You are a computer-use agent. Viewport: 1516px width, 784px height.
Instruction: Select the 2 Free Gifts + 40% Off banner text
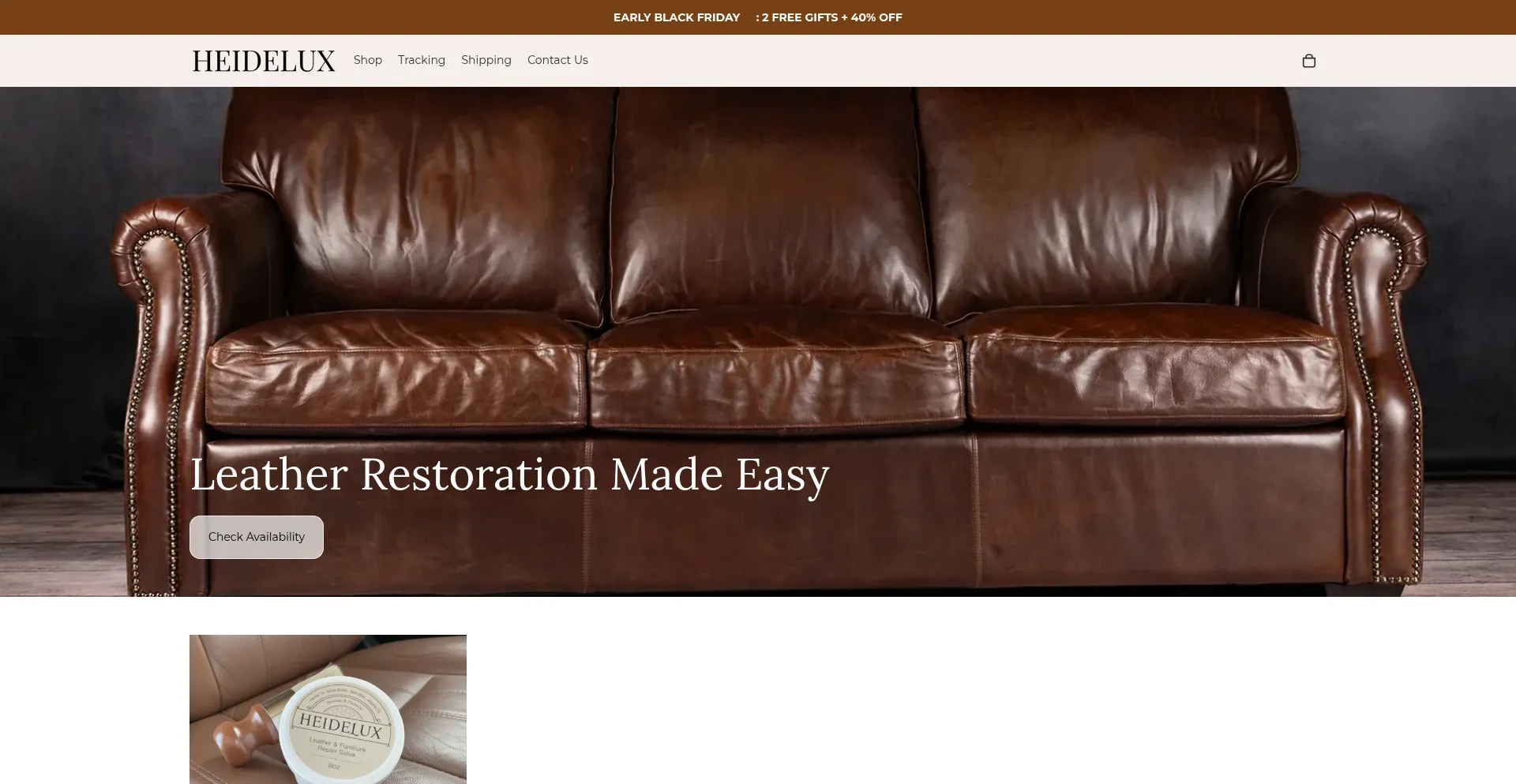coord(829,17)
